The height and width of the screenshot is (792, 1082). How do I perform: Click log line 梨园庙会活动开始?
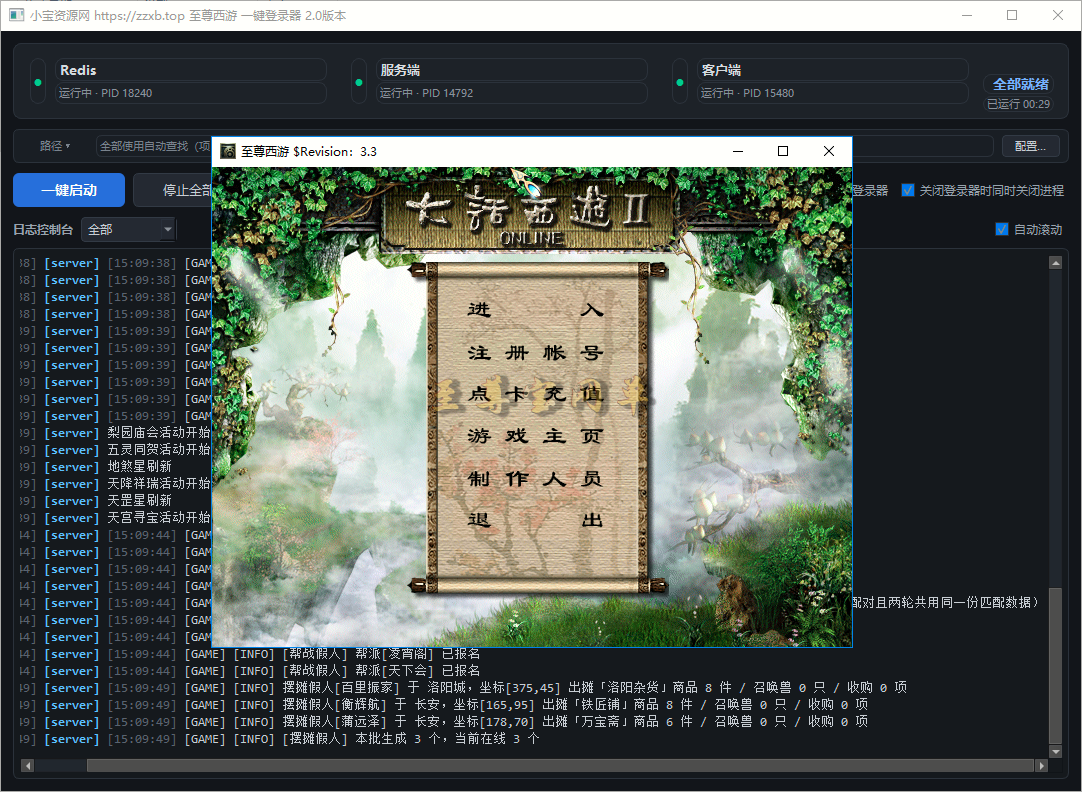(159, 433)
